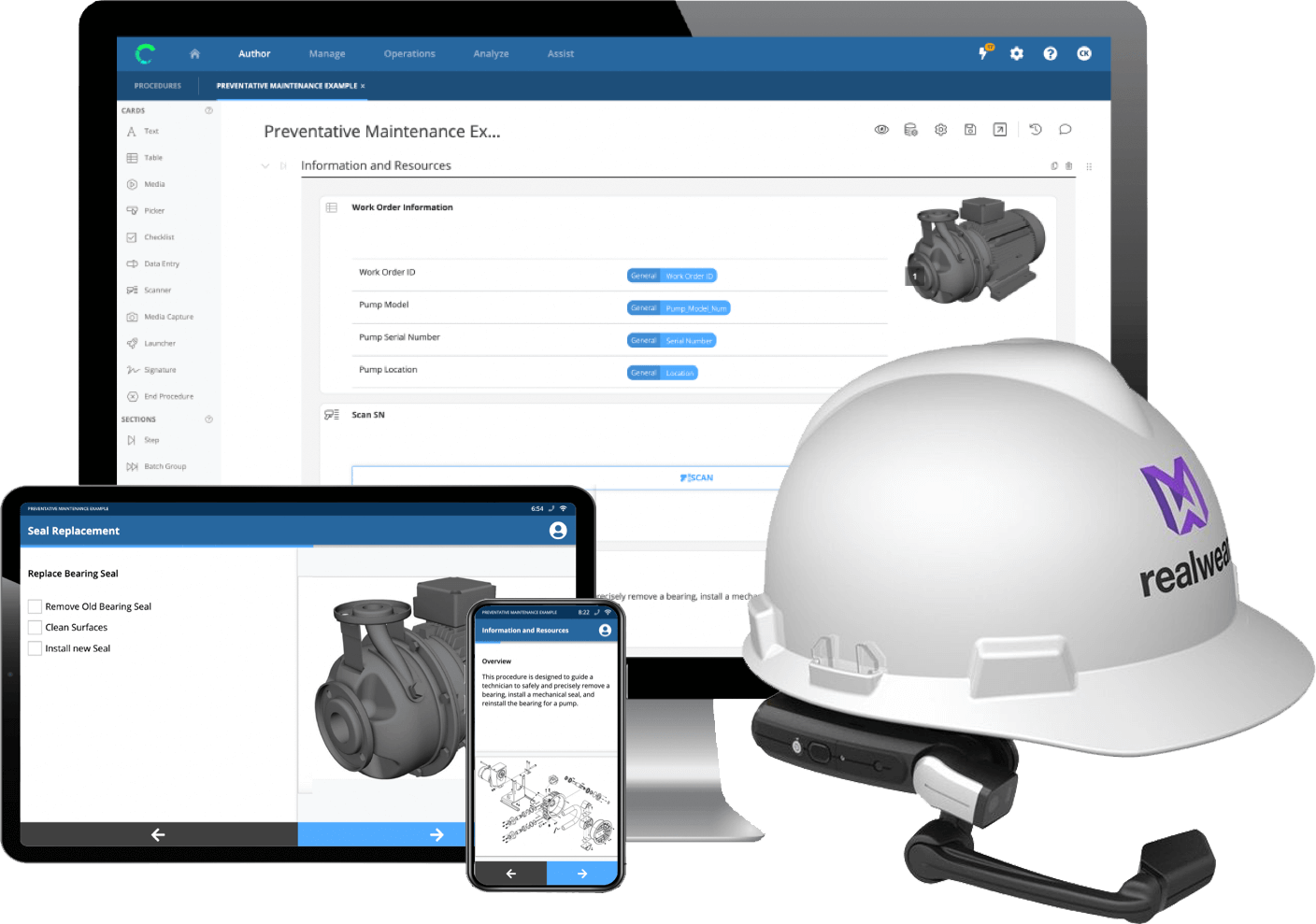Image resolution: width=1316 pixels, height=924 pixels.
Task: Check Install new Seal on tablet
Action: [x=35, y=648]
